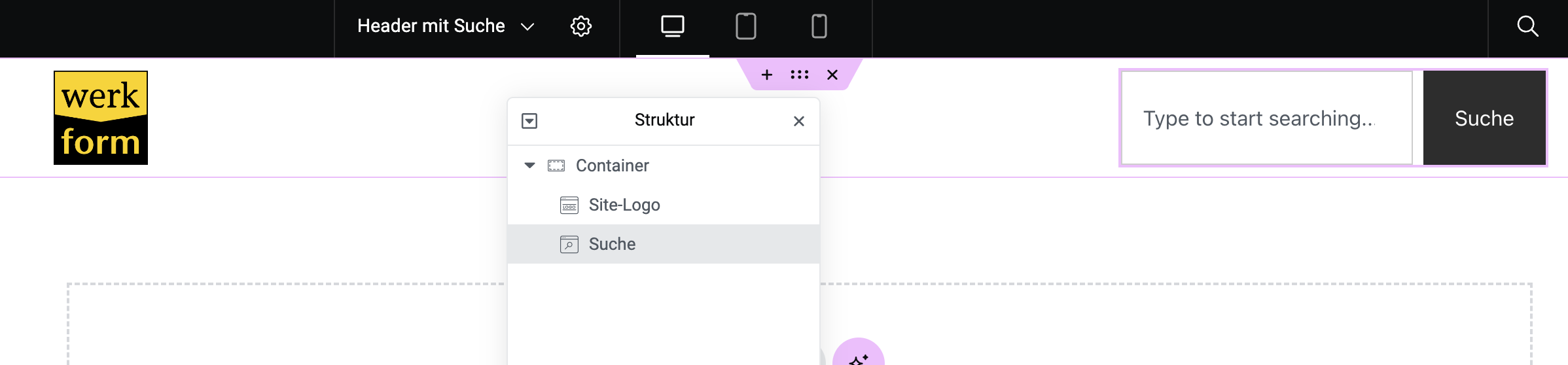
Task: Switch to mobile preview mode
Action: click(x=819, y=26)
